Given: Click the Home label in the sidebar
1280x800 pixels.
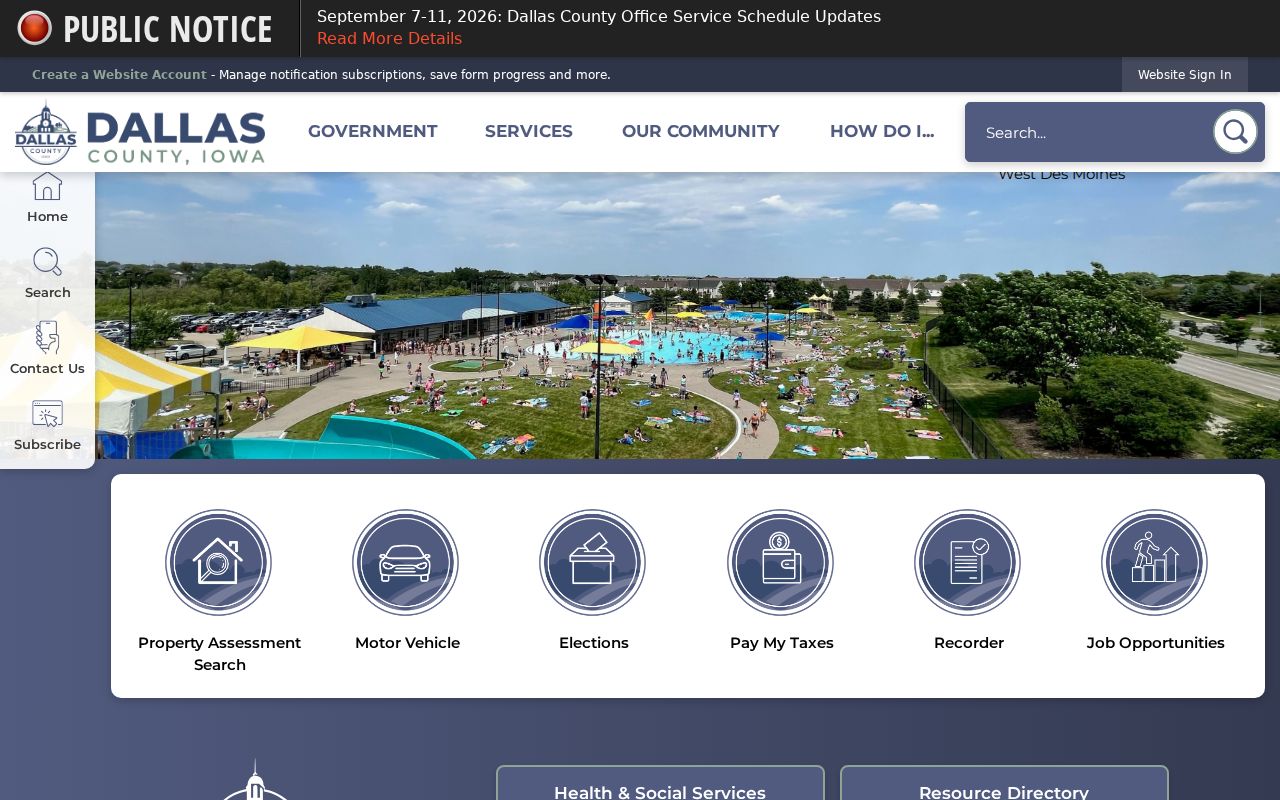Looking at the screenshot, I should 47,216.
